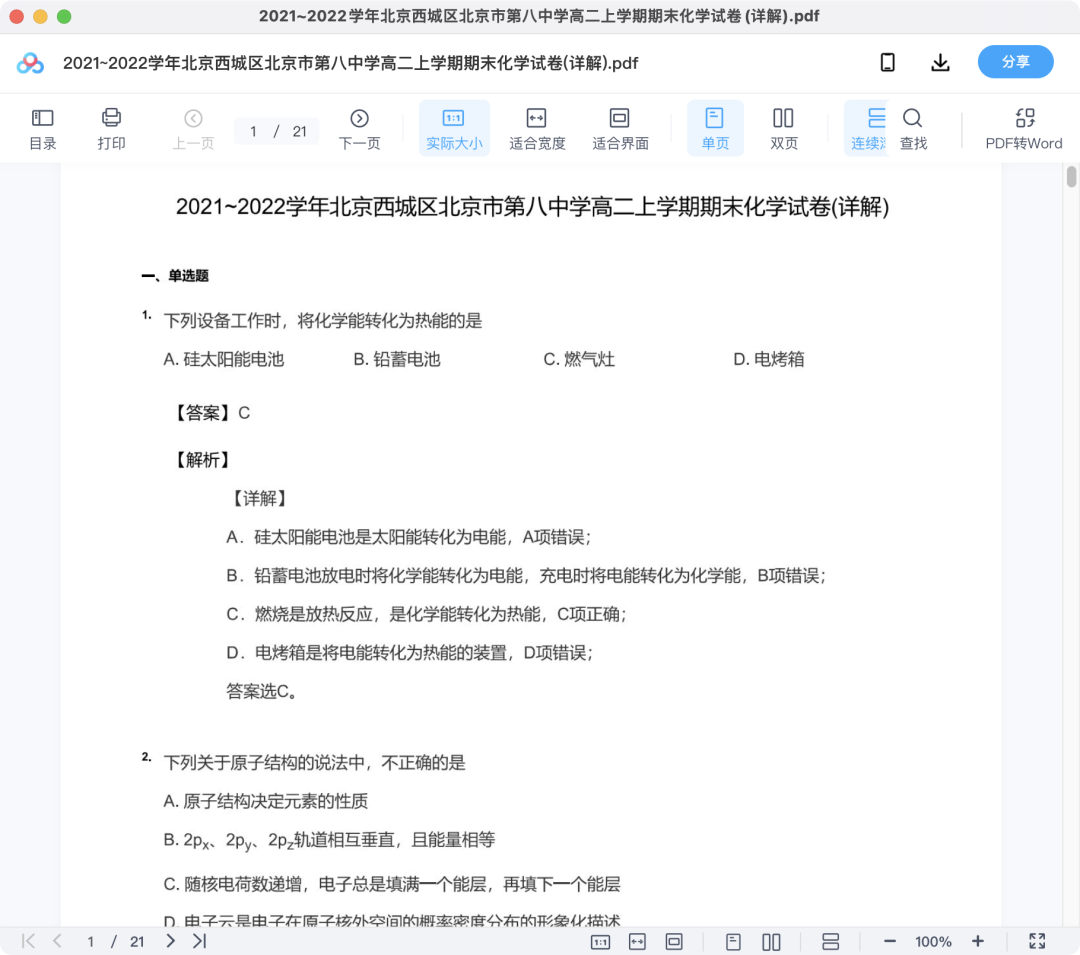Click option C. 燃气灶
Viewport: 1080px width, 955px height.
tap(579, 359)
